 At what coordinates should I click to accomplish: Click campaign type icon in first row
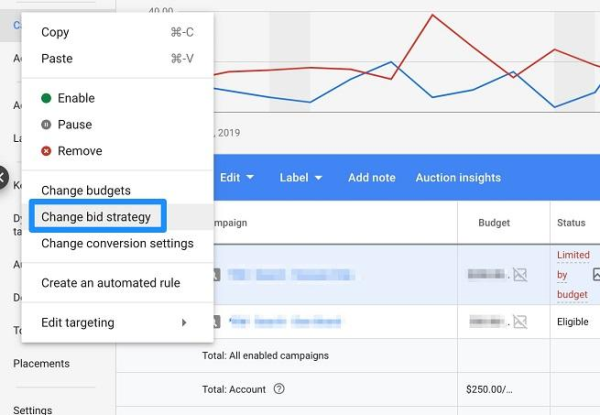(x=217, y=273)
